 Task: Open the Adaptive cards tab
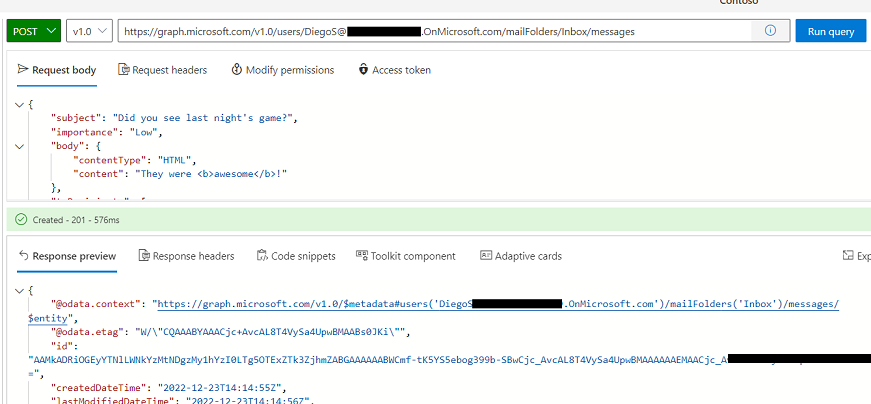pyautogui.click(x=521, y=256)
